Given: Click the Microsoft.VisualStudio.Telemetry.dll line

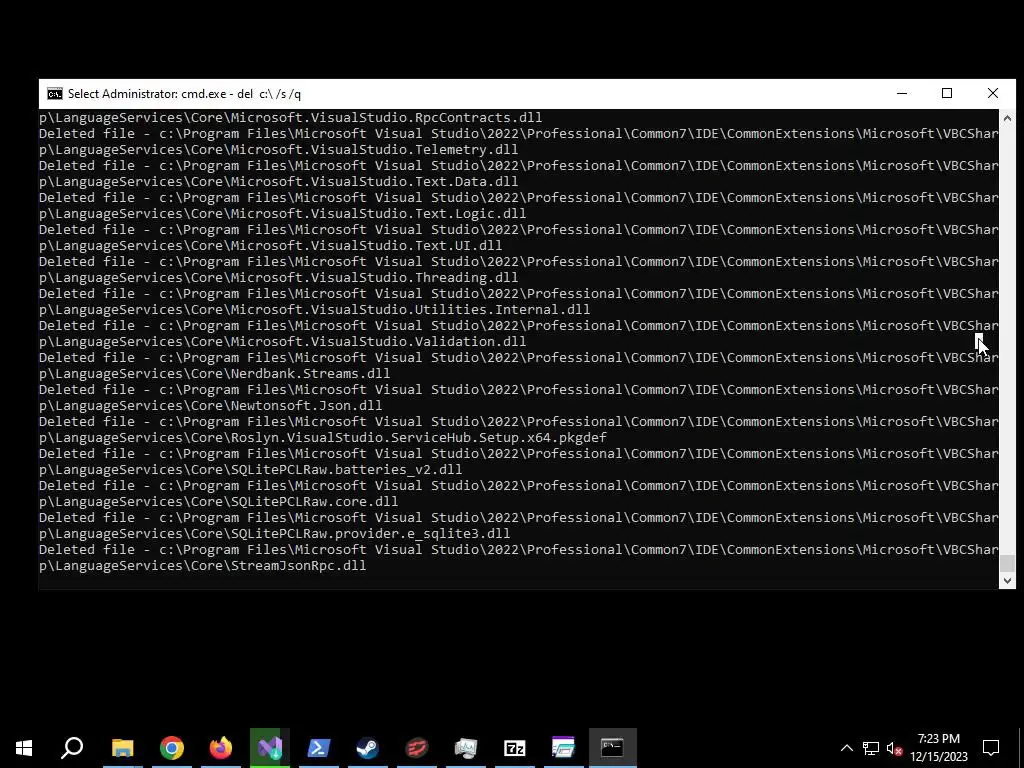Looking at the screenshot, I should 279,150.
